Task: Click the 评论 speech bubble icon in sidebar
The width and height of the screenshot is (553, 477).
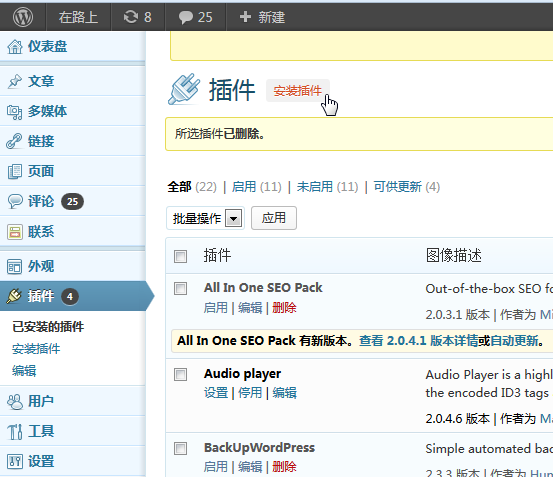Action: coord(15,201)
